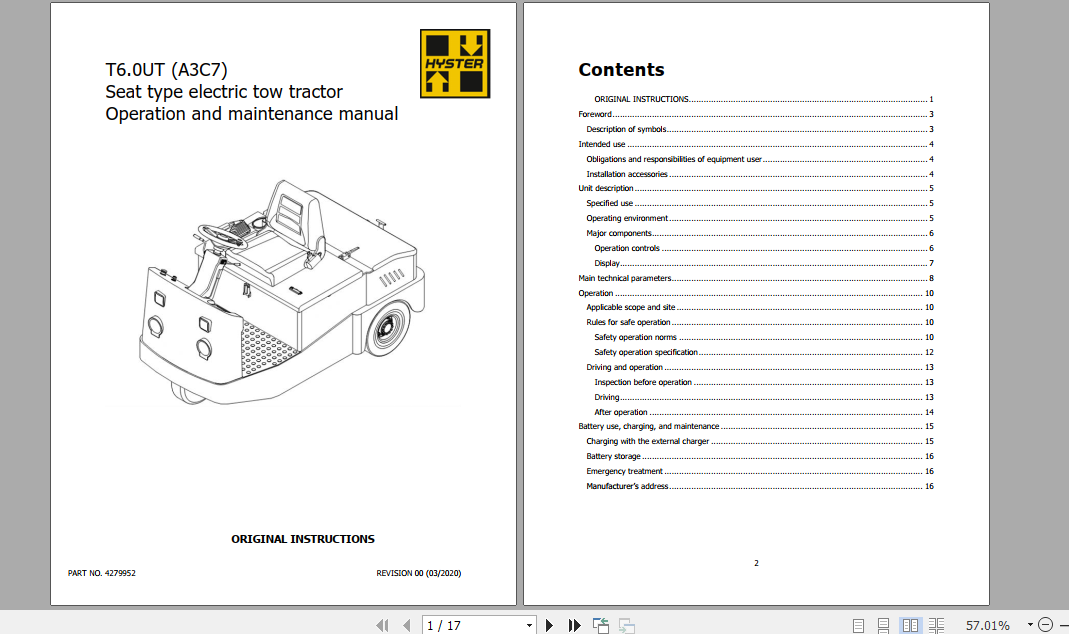This screenshot has height=634, width=1069.
Task: Jump to the first page
Action: (381, 625)
